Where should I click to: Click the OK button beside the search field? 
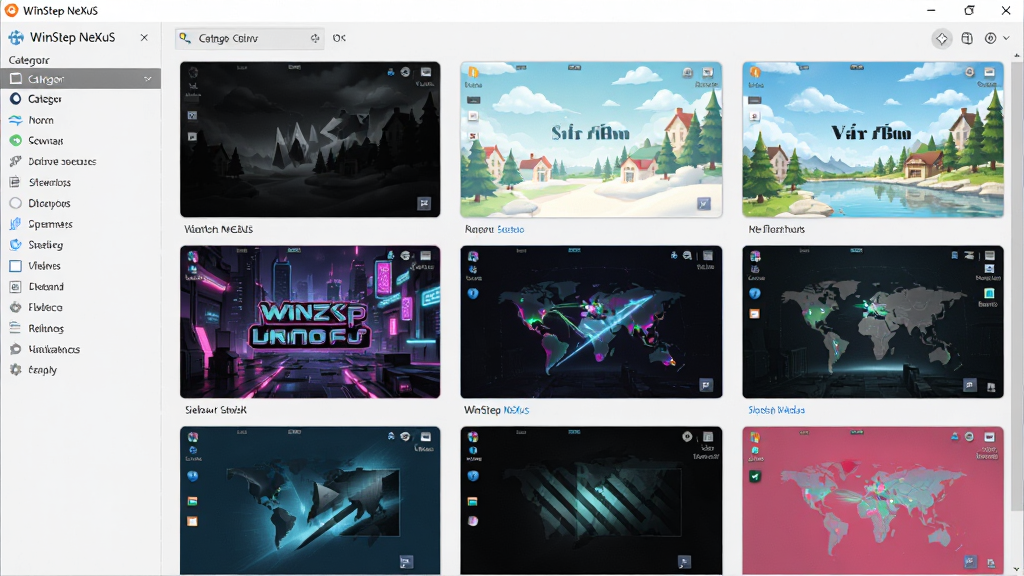tap(339, 39)
